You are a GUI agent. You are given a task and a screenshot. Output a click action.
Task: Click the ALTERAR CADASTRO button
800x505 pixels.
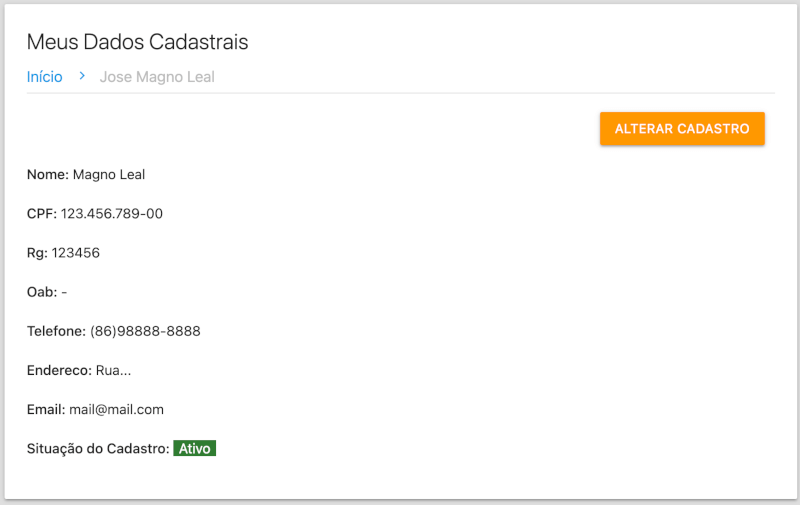point(682,129)
